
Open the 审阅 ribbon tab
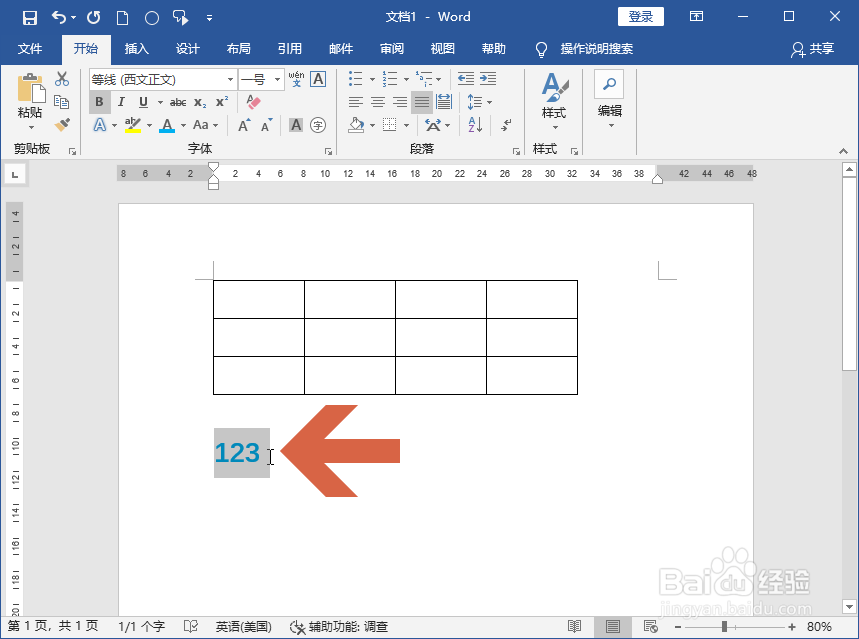(392, 49)
